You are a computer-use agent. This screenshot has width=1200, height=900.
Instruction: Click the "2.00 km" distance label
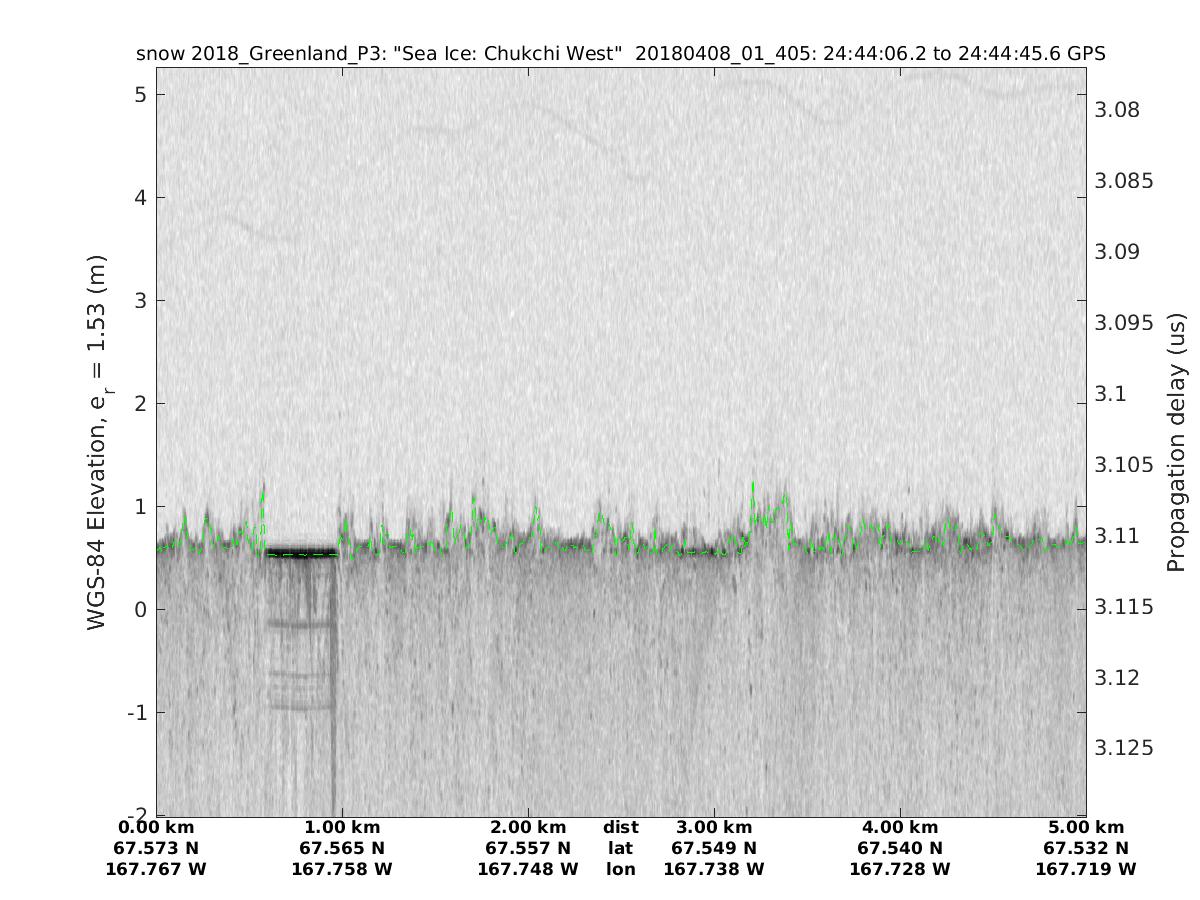528,828
